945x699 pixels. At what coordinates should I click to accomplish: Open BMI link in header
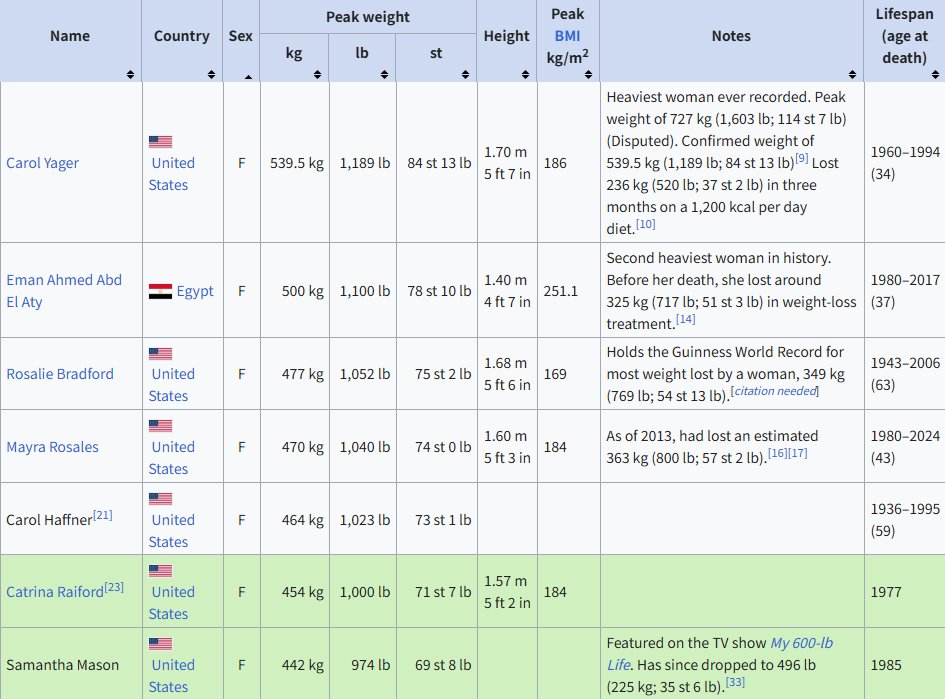coord(567,36)
